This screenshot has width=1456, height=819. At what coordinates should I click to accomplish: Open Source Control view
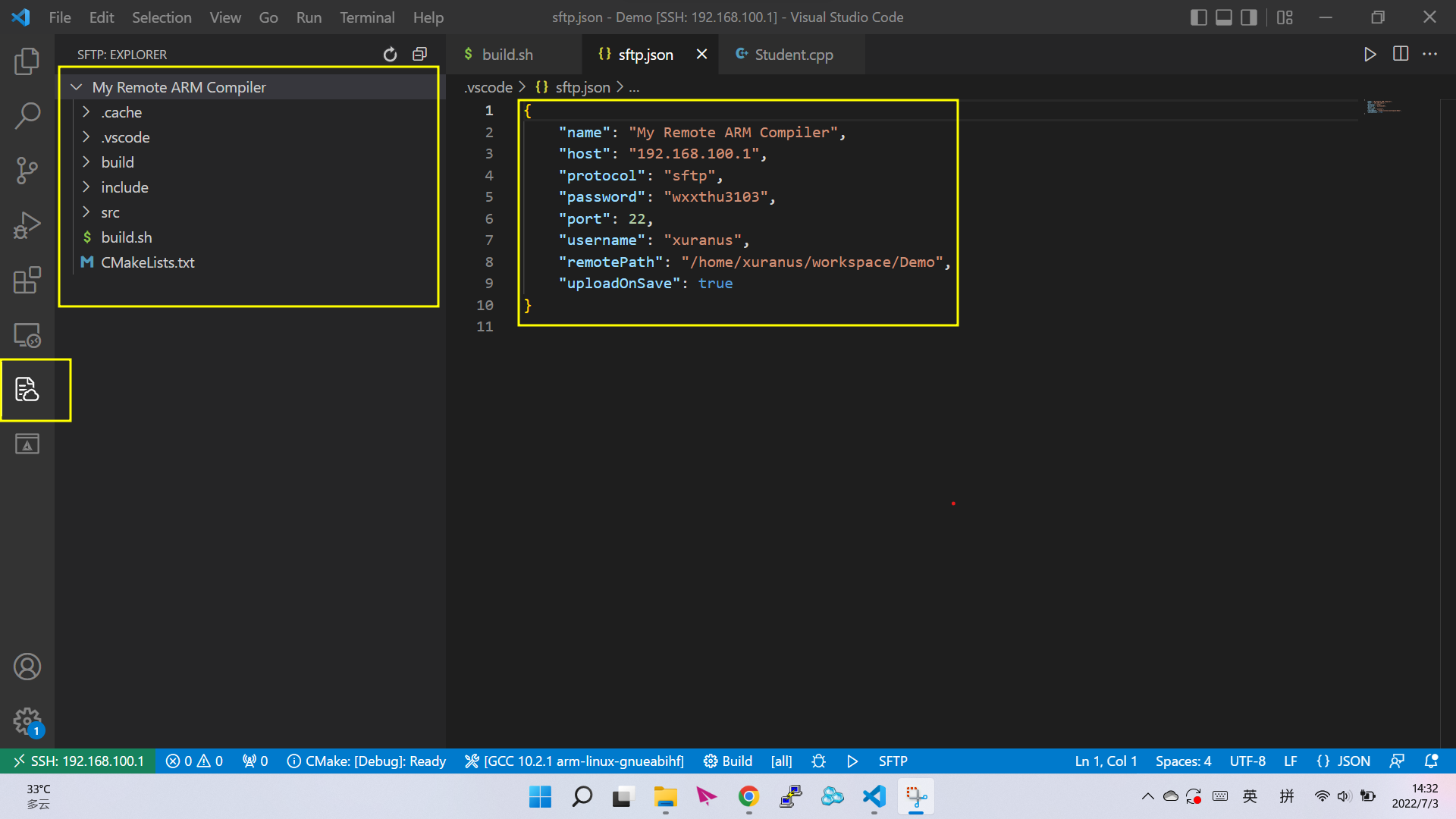(27, 170)
